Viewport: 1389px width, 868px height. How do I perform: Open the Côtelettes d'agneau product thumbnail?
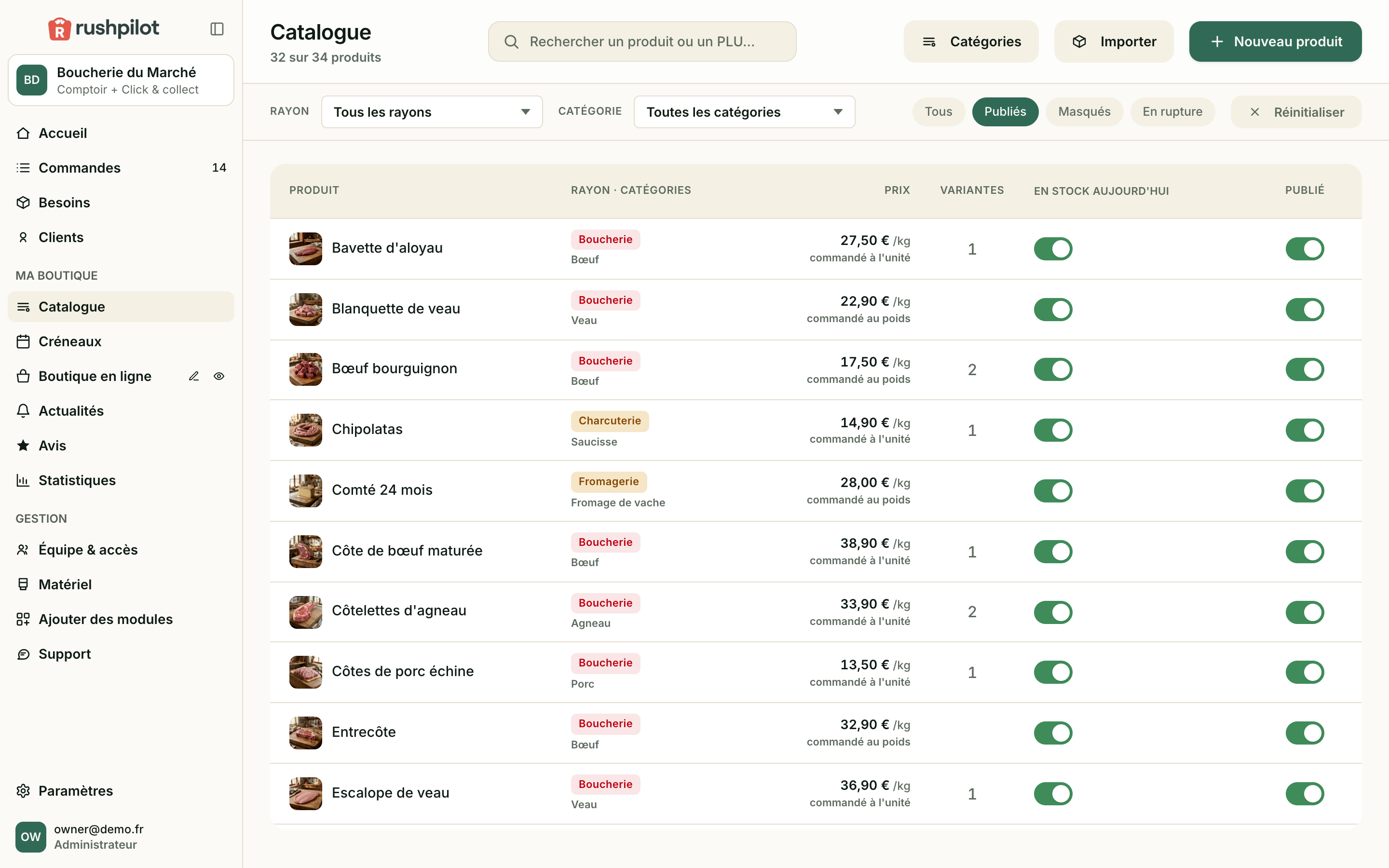(x=305, y=612)
